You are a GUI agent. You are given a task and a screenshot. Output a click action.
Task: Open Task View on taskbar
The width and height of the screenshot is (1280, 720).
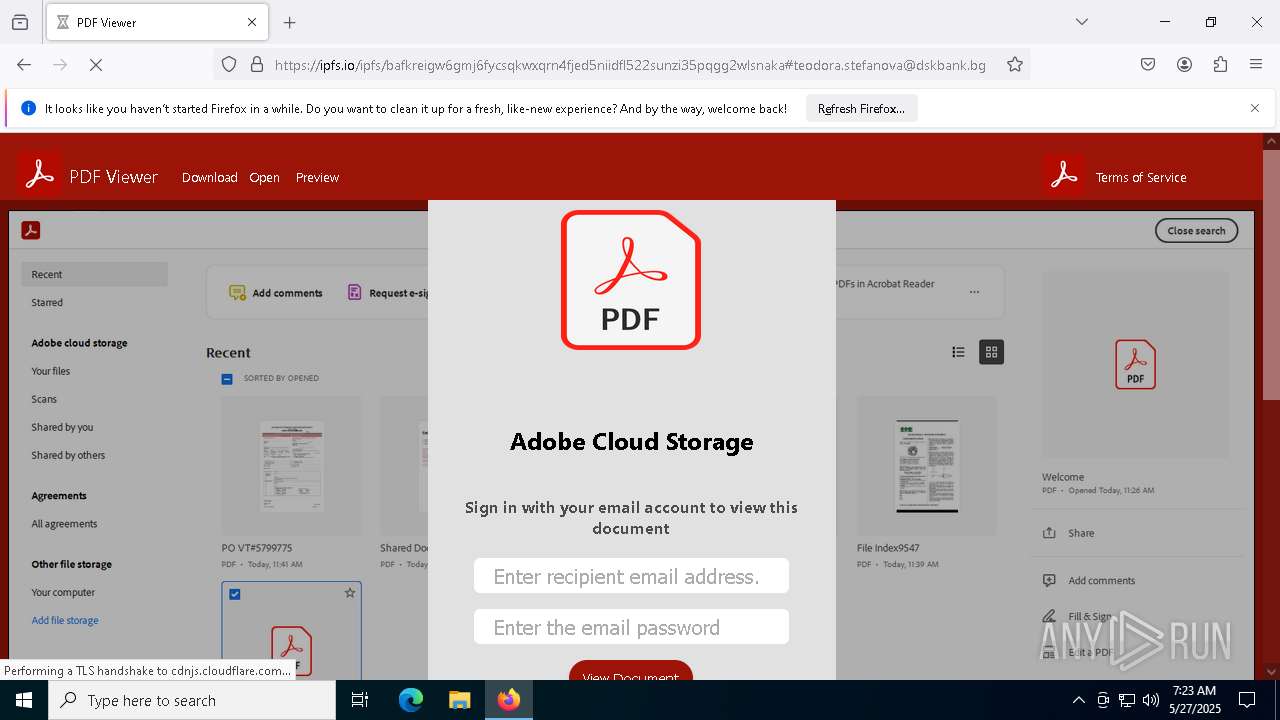coord(360,700)
